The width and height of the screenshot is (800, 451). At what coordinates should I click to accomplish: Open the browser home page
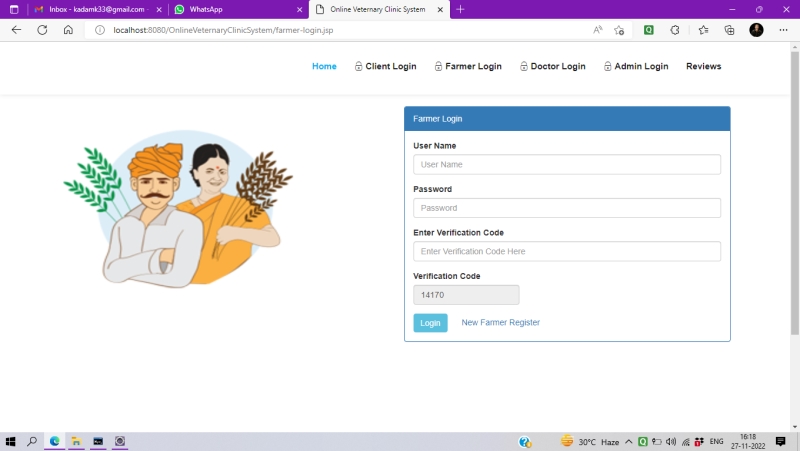coord(68,30)
